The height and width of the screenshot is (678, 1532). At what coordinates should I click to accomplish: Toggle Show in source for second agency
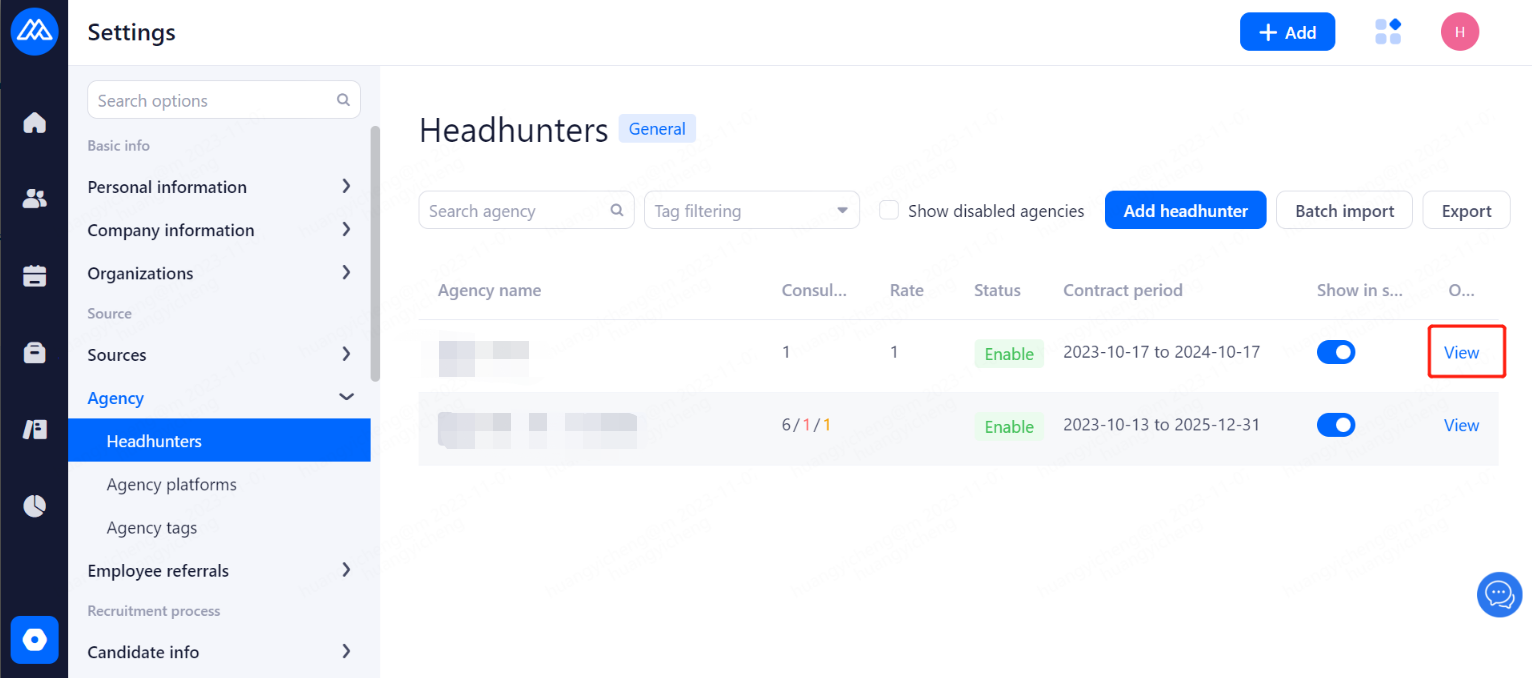[1336, 425]
